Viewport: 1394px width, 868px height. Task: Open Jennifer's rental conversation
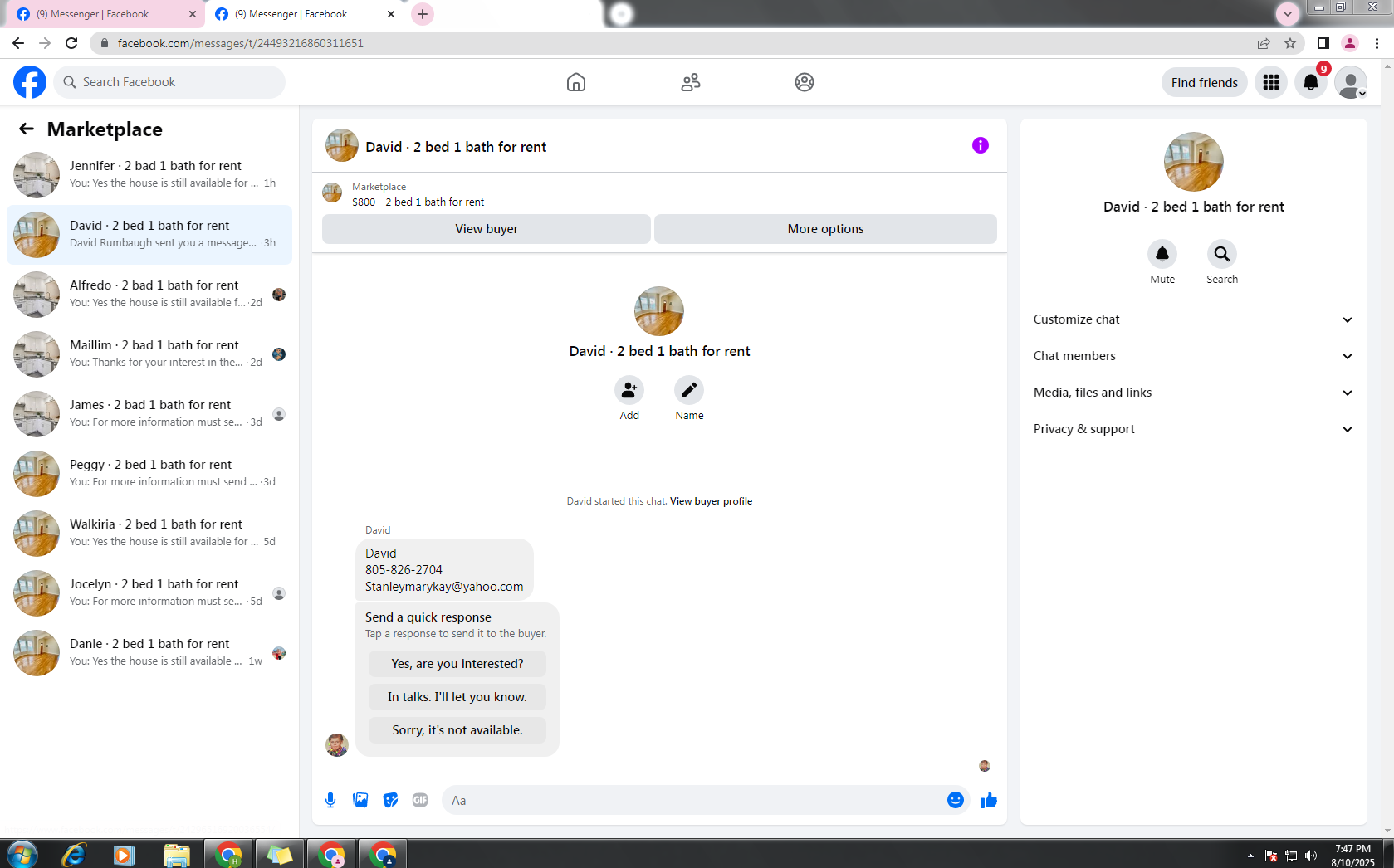[149, 175]
